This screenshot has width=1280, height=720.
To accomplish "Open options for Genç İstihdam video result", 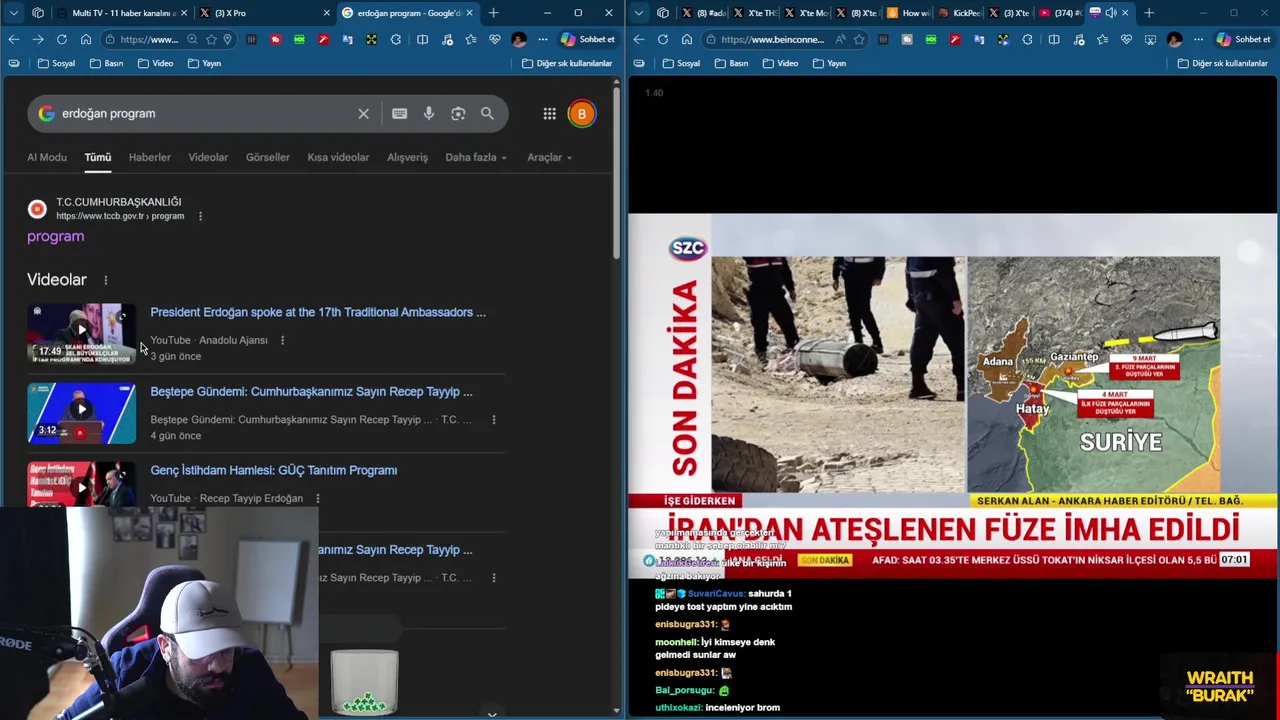I will click(318, 498).
